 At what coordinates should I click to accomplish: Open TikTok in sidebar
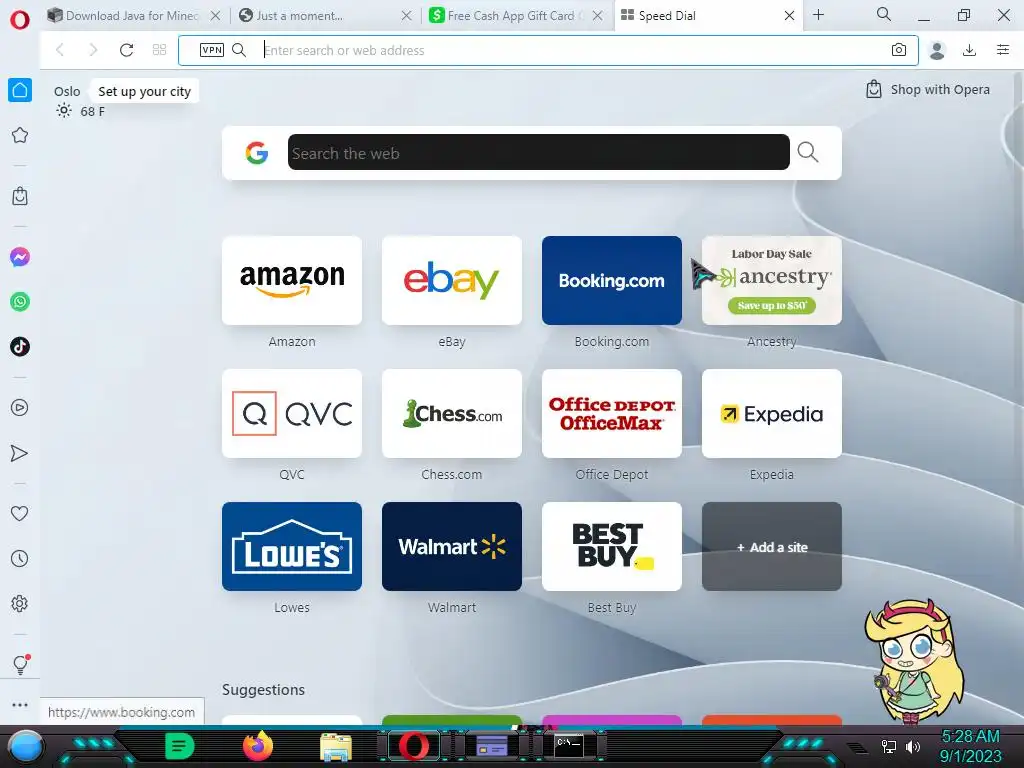click(x=20, y=346)
